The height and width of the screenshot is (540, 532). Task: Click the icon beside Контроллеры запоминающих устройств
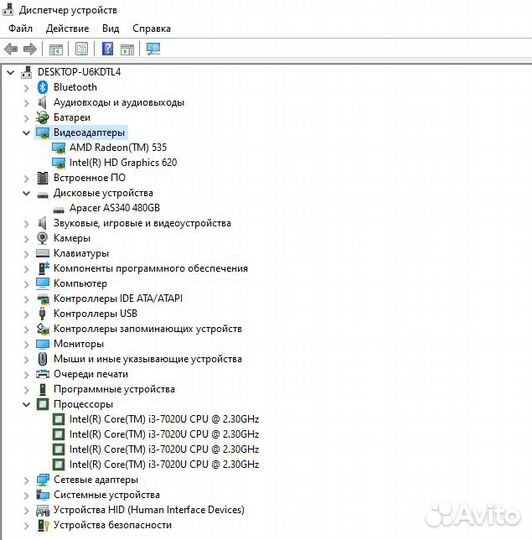[x=43, y=329]
